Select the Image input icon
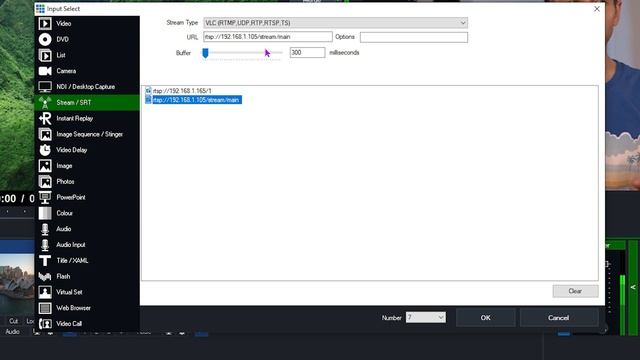 point(45,166)
